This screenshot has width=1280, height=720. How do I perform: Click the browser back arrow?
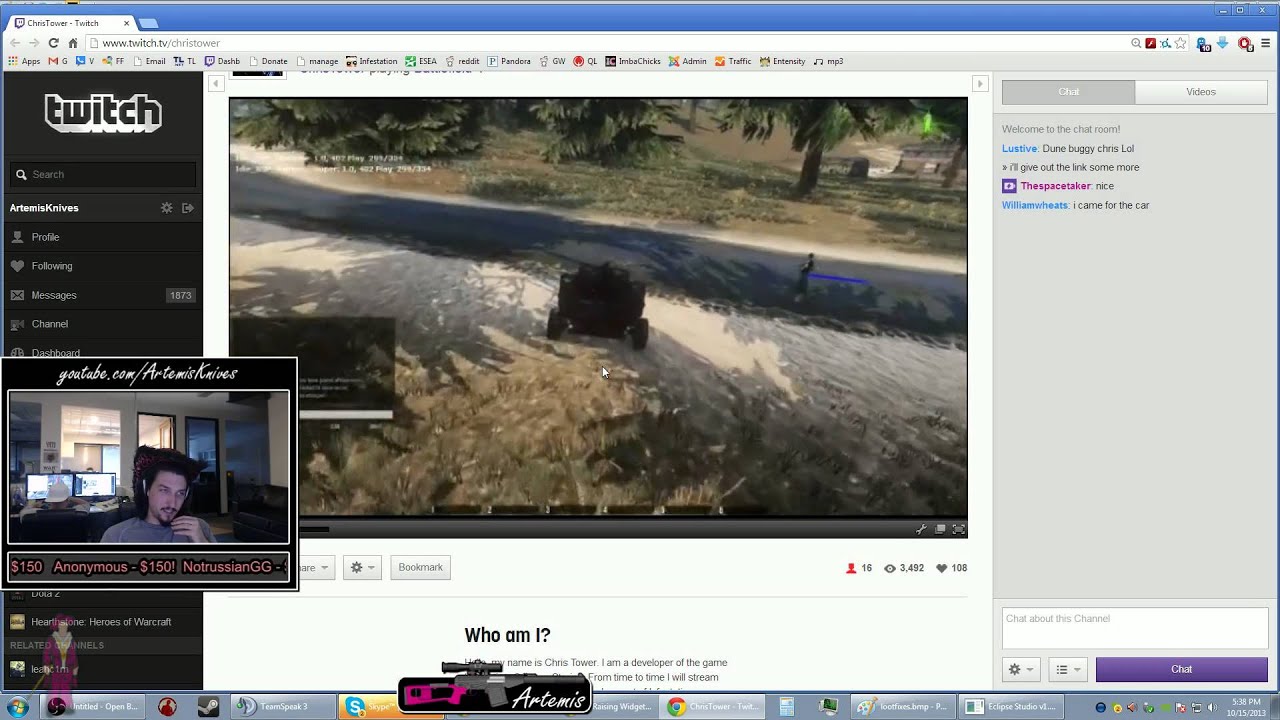click(x=15, y=43)
